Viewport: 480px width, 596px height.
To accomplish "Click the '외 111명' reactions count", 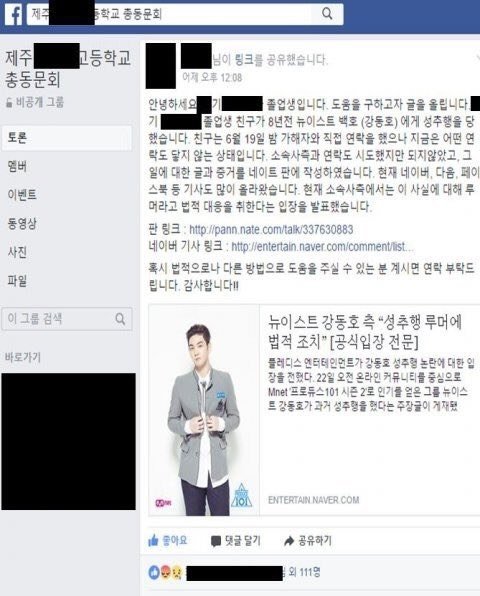I will [x=304, y=572].
